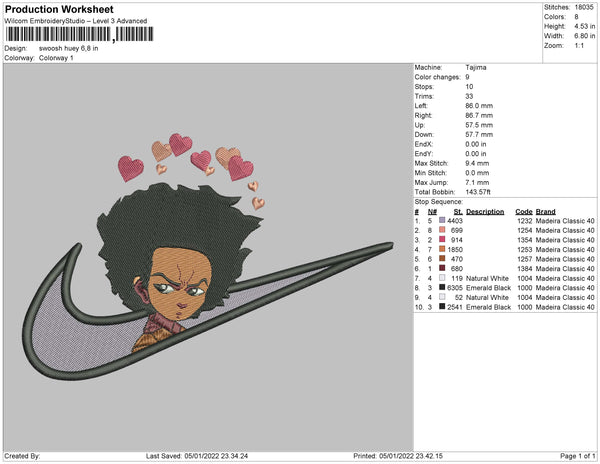
Task: Click the black swatch beside stitch count 6305
Action: click(442, 287)
